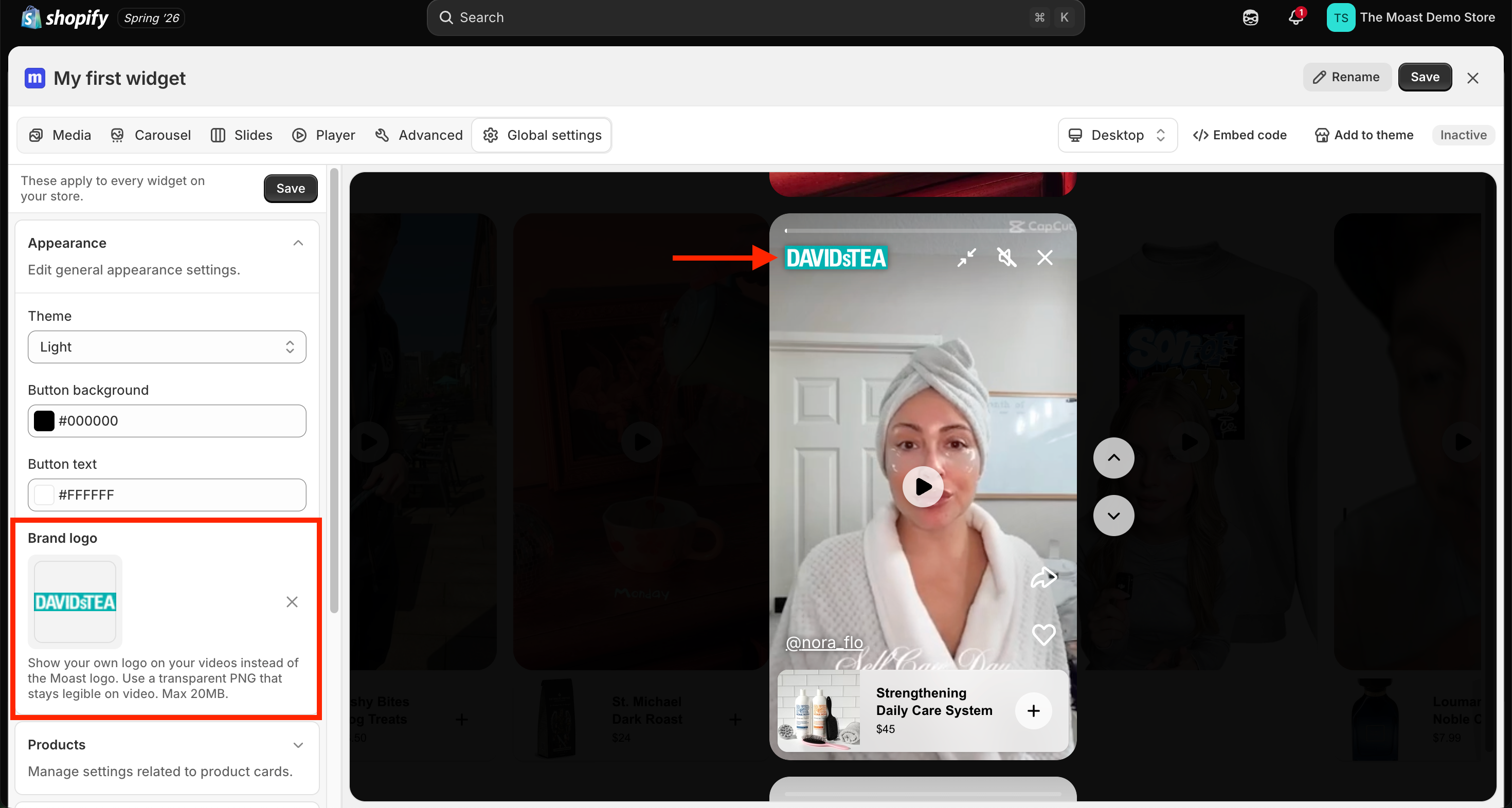Open the Player tab
This screenshot has height=808, width=1512.
323,135
